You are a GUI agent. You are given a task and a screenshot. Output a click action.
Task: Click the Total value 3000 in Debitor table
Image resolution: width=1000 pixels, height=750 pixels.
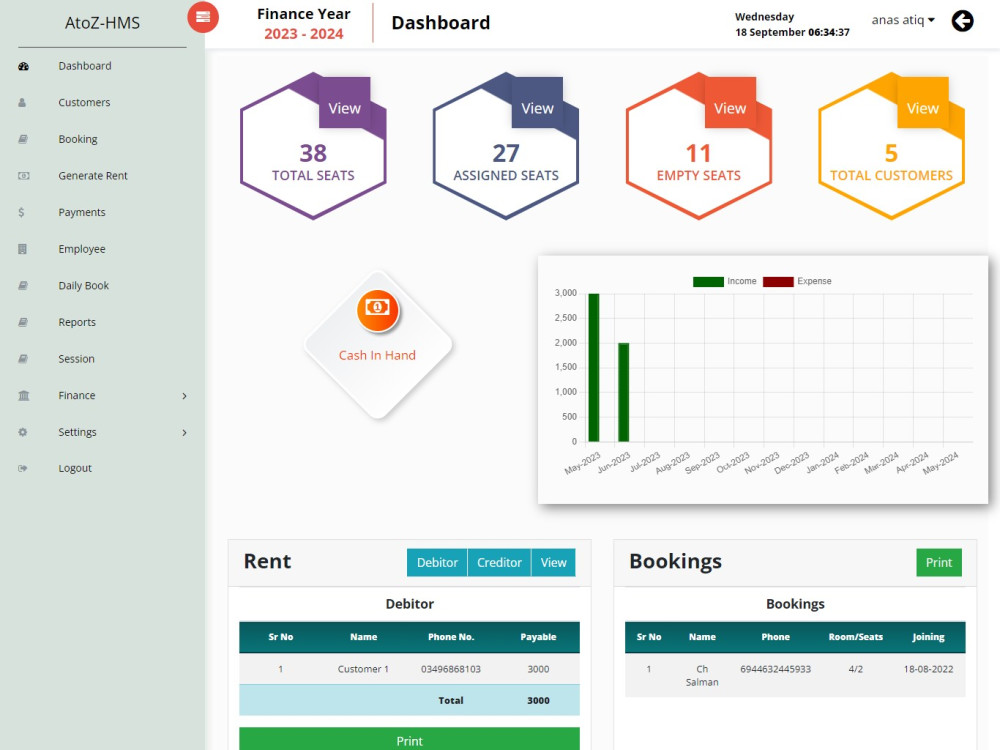[x=538, y=700]
